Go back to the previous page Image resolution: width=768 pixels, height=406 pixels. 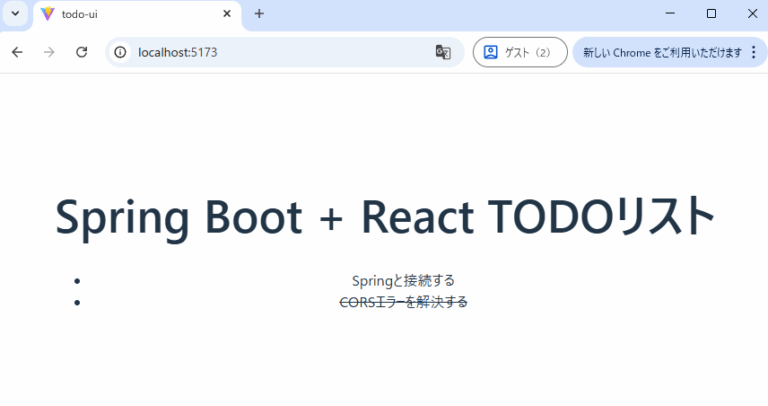point(17,52)
